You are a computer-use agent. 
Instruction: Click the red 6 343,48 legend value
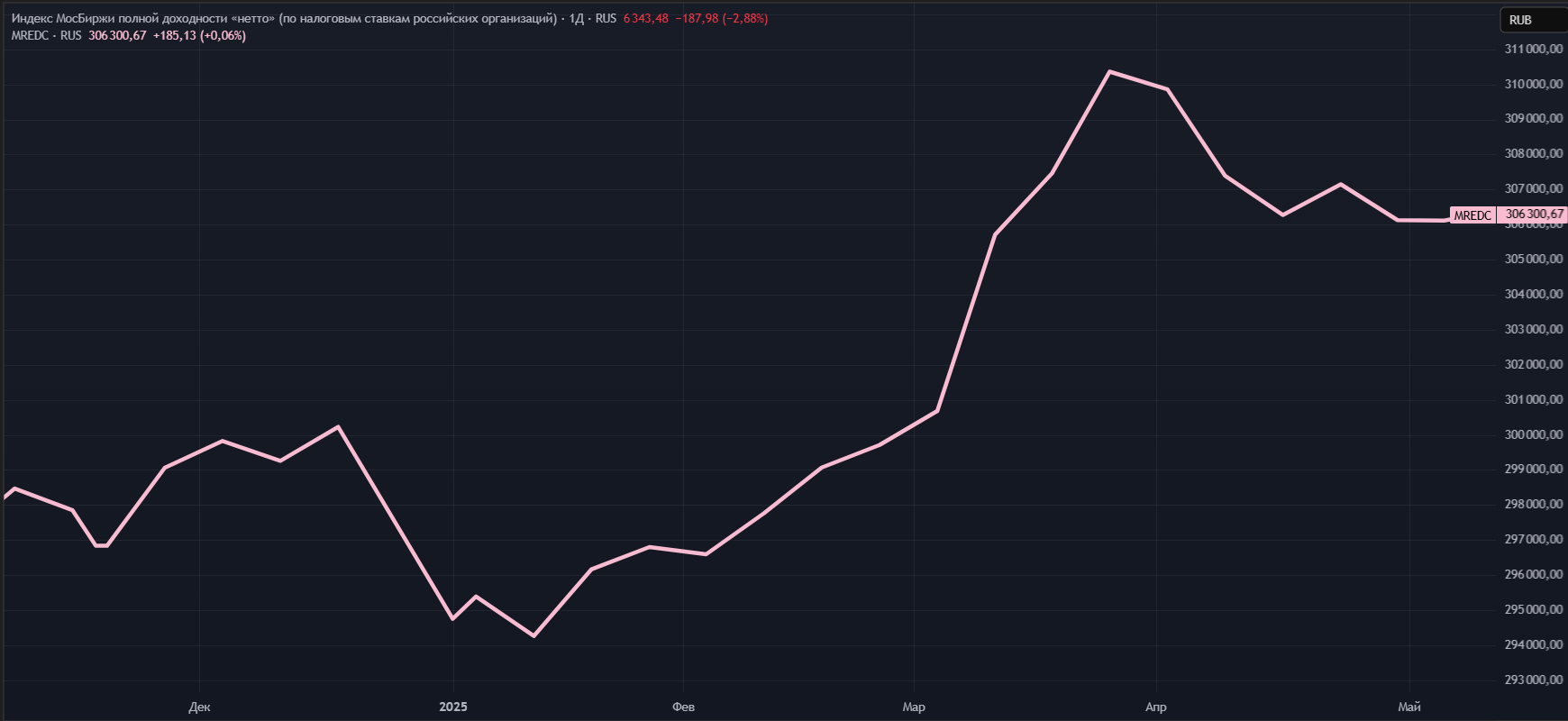[x=645, y=18]
